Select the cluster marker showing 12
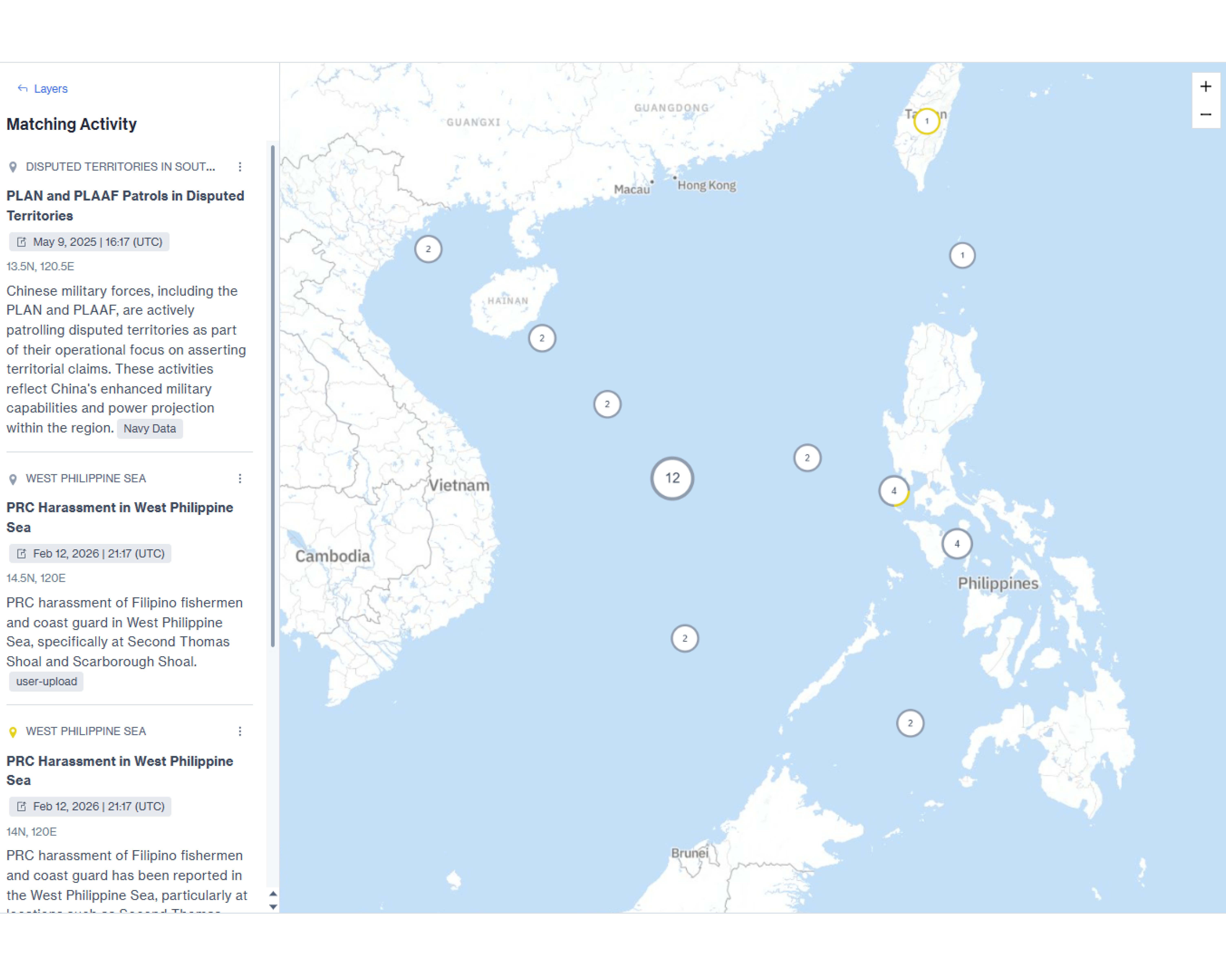This screenshot has width=1226, height=980. click(x=672, y=478)
